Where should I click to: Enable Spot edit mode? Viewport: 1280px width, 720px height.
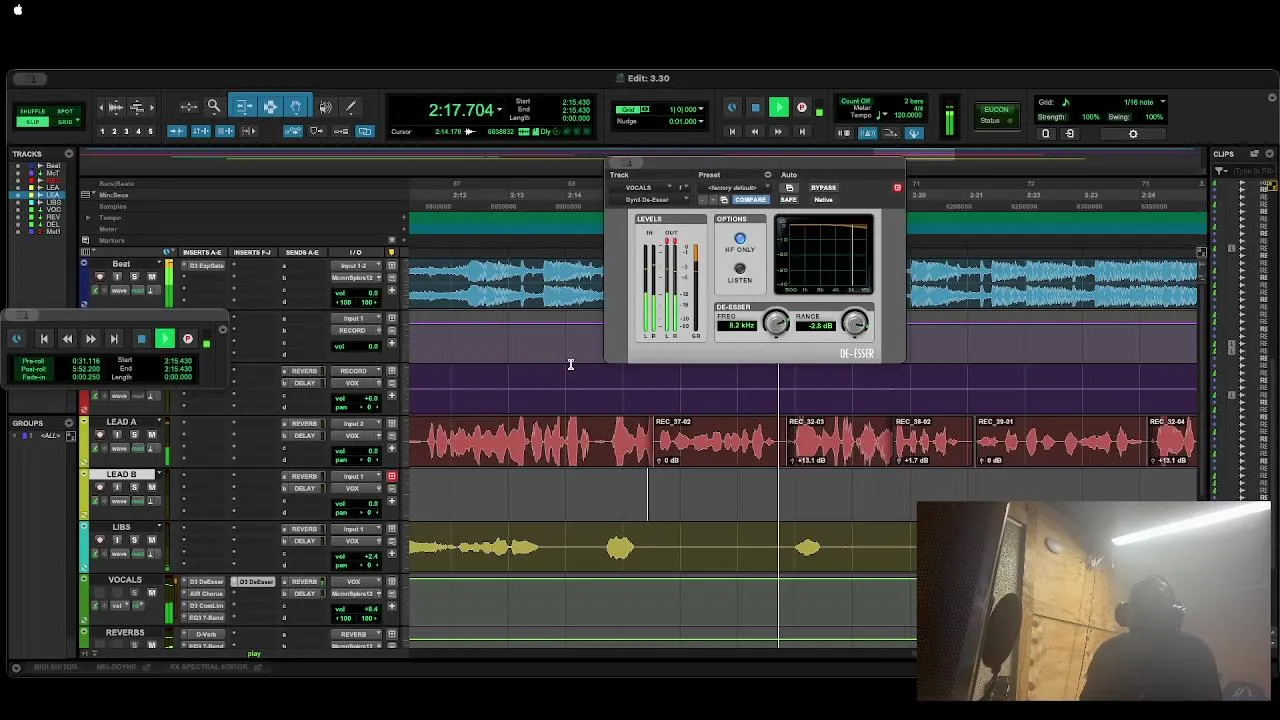tap(65, 111)
